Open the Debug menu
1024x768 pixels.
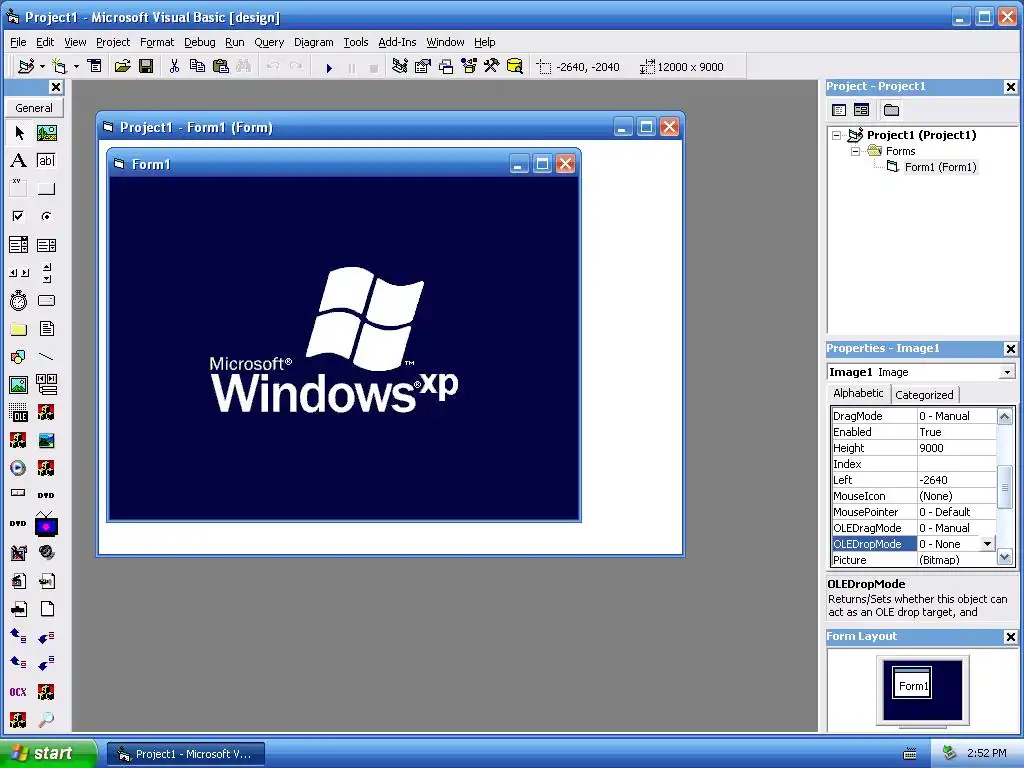coord(199,42)
